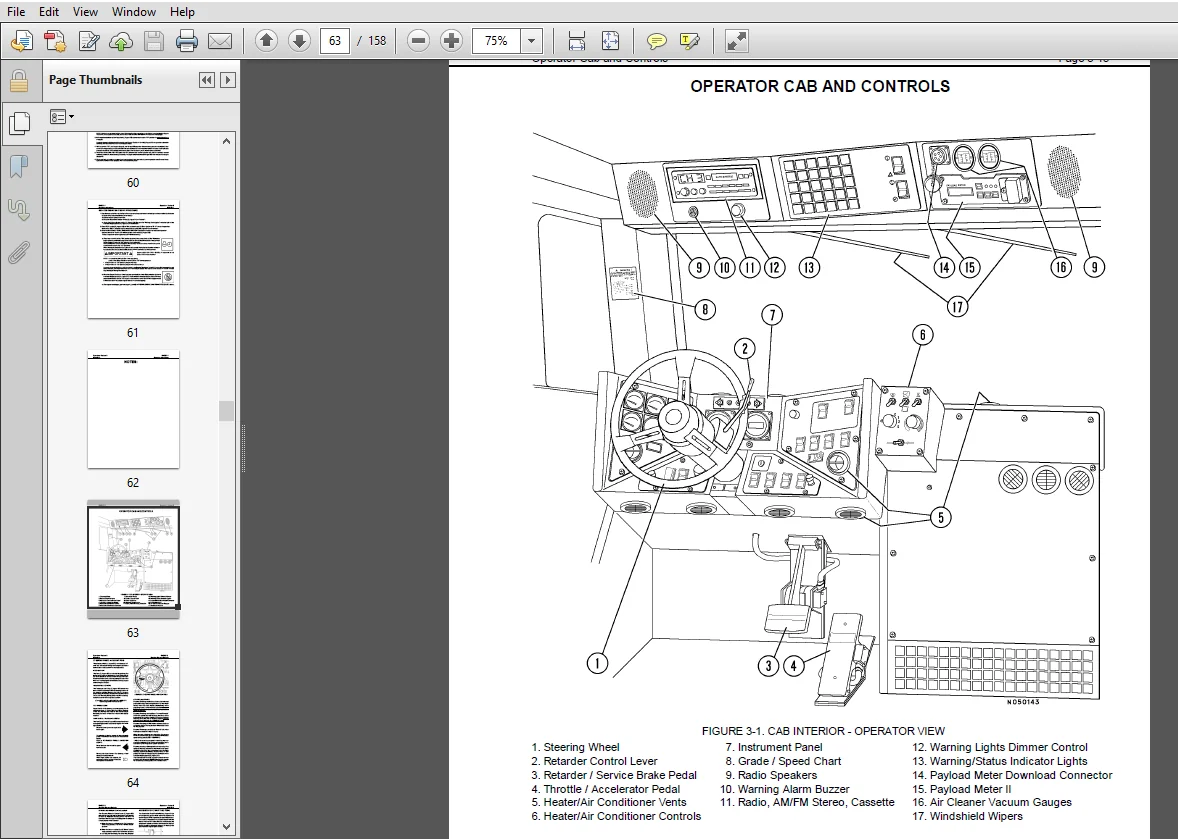Open the Attachments paperclip panel

19,253
